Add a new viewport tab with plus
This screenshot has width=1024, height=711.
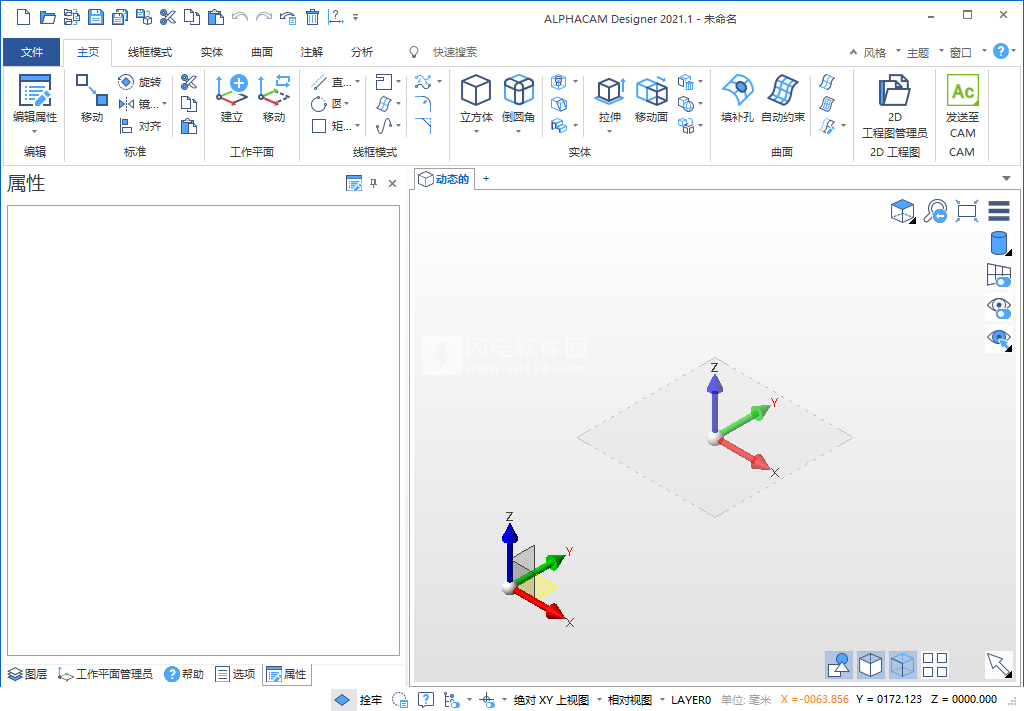(x=486, y=178)
